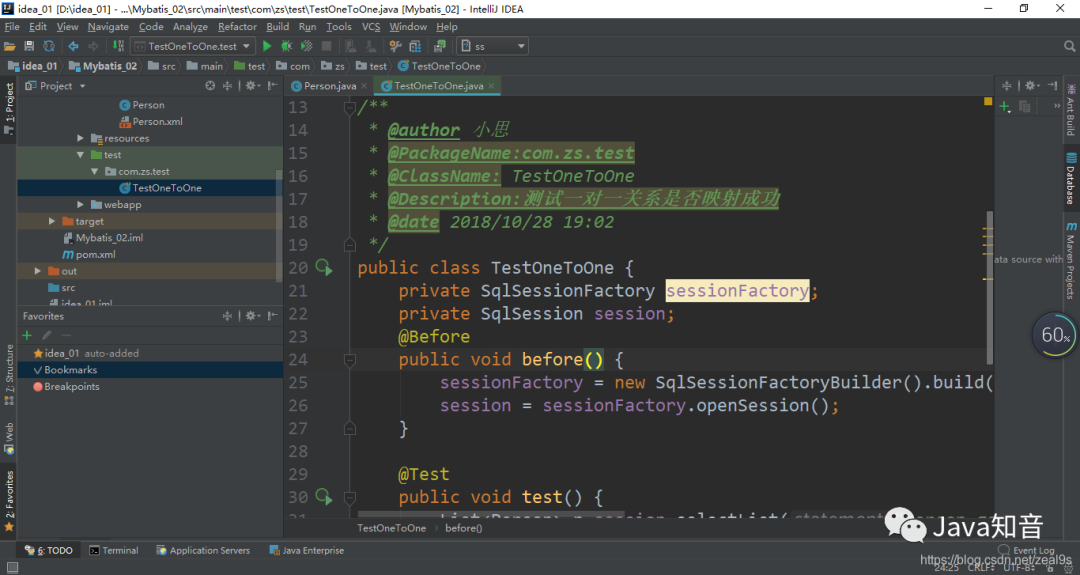
Task: Run TestOneToOne.test with the green play icon
Action: (267, 46)
